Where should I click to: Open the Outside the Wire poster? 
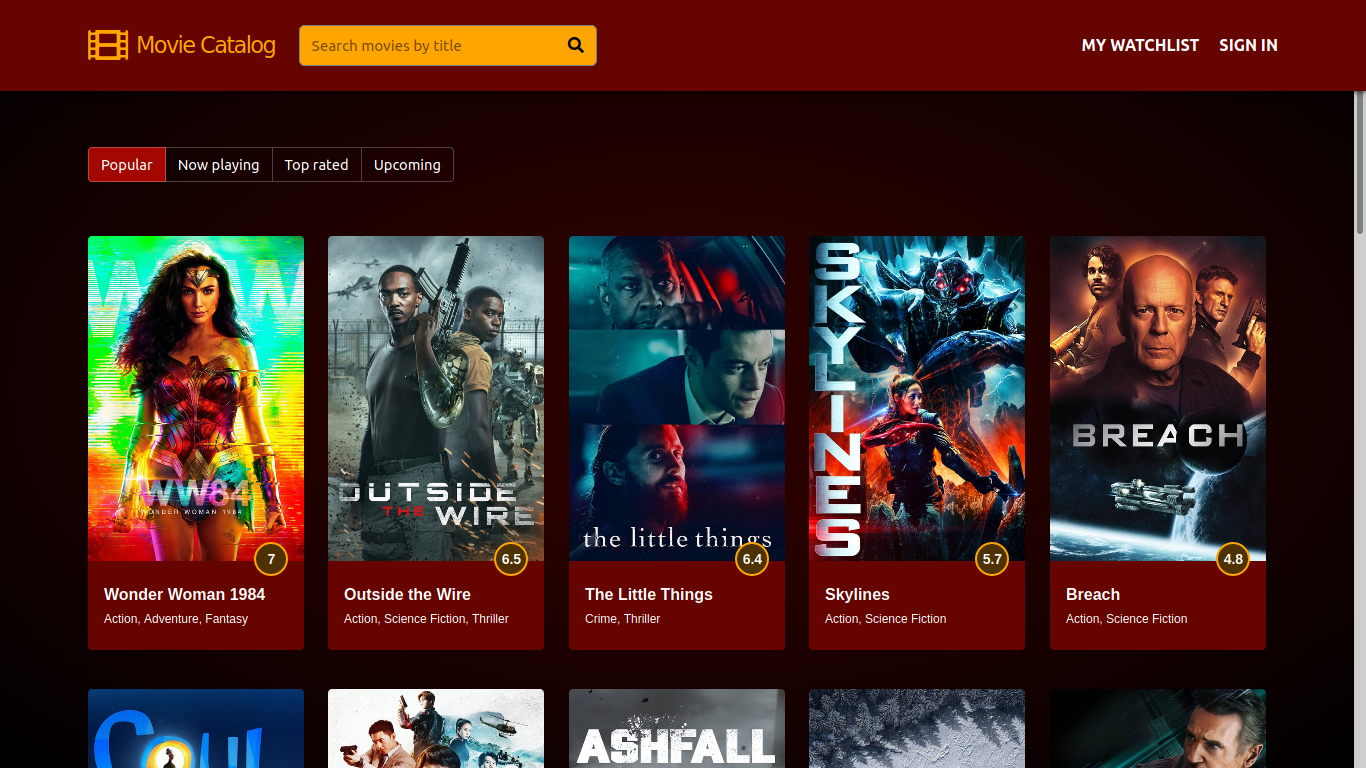point(436,398)
